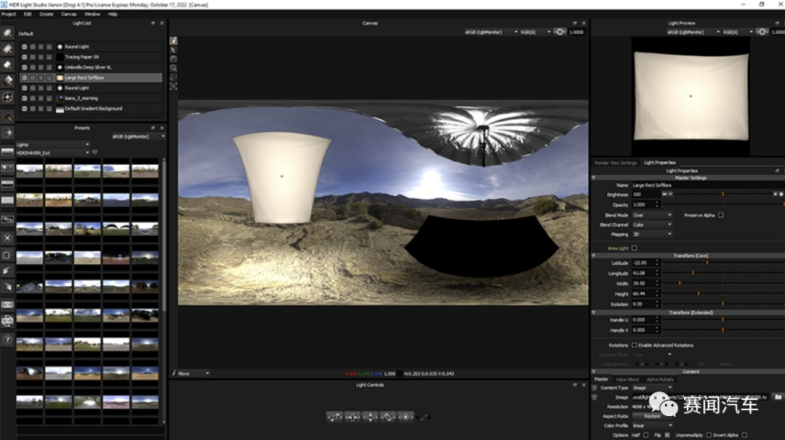The image size is (785, 440).
Task: Select the Large Rect Softbox light in list
Action: [x=86, y=77]
